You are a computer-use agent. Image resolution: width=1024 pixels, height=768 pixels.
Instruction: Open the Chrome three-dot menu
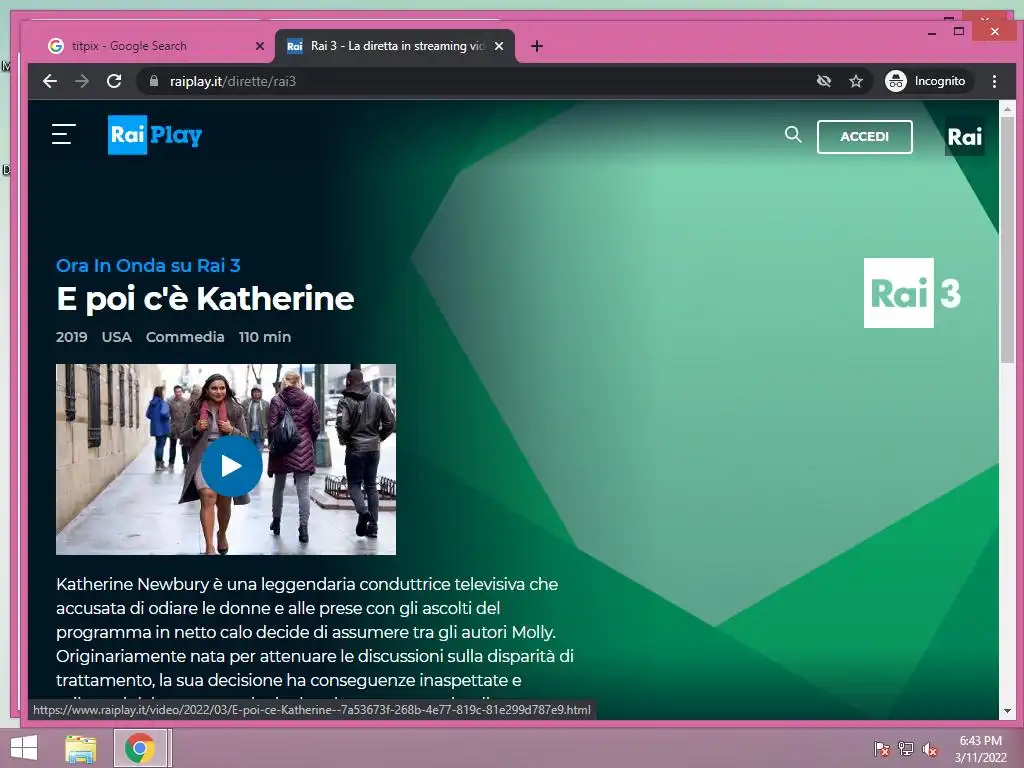click(994, 81)
